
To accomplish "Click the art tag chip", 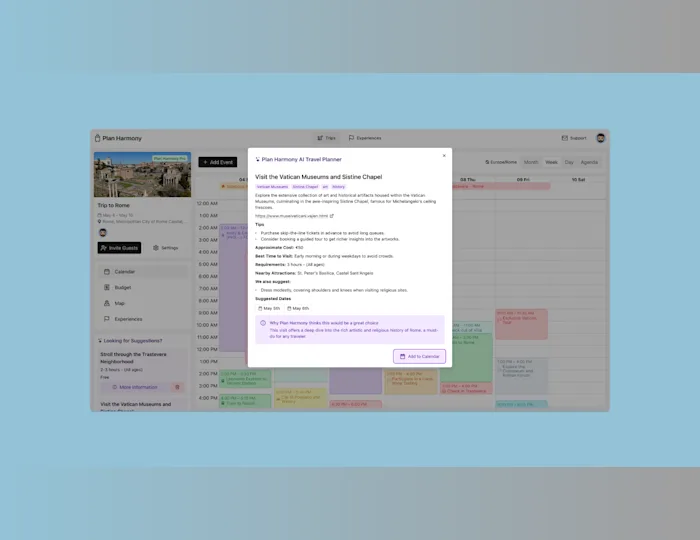I will (325, 187).
